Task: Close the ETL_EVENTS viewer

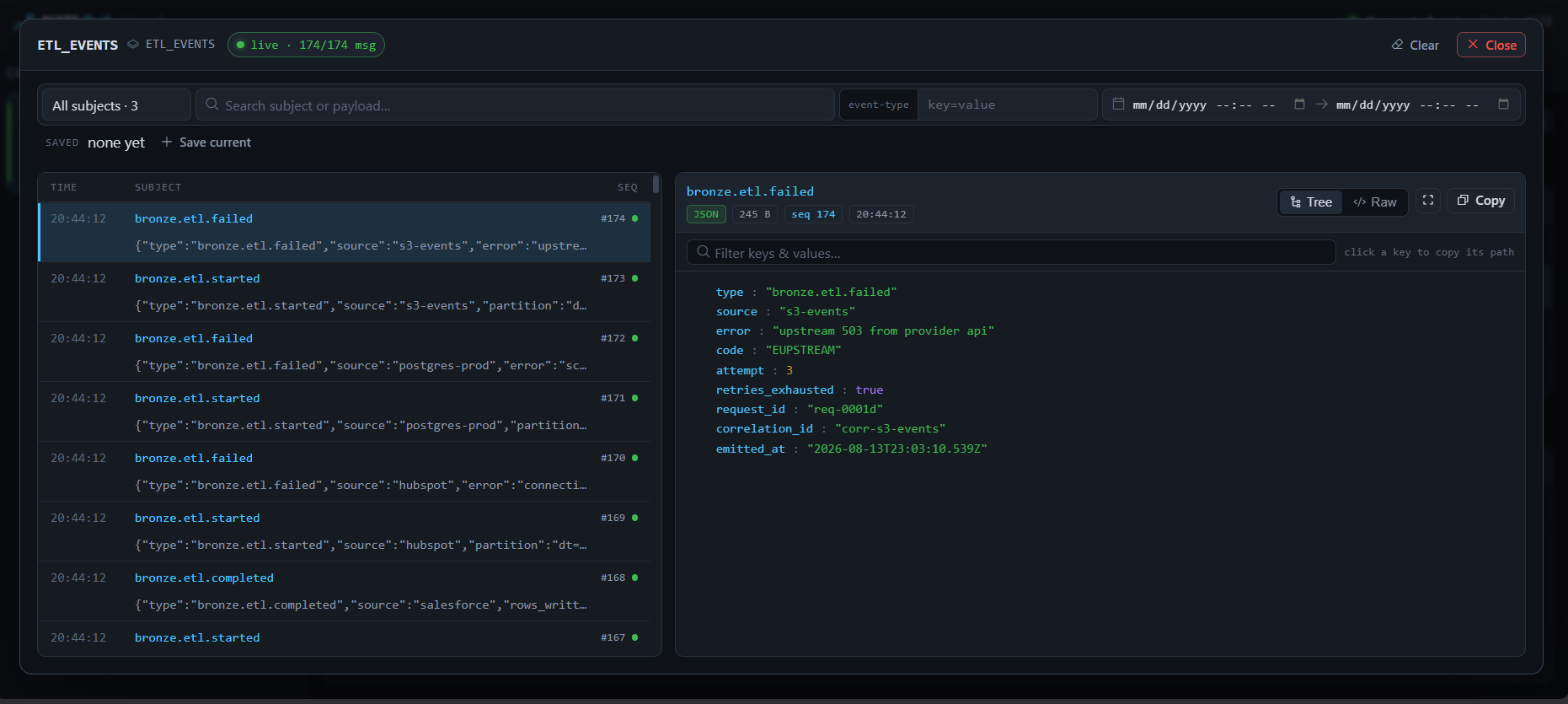Action: 1490,45
